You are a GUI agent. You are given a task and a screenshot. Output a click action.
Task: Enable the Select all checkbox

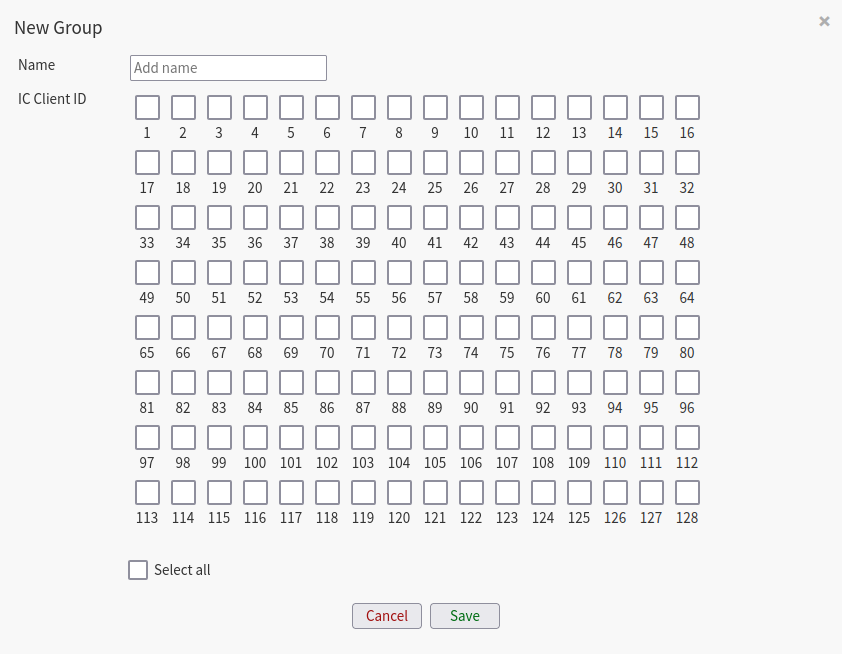138,570
